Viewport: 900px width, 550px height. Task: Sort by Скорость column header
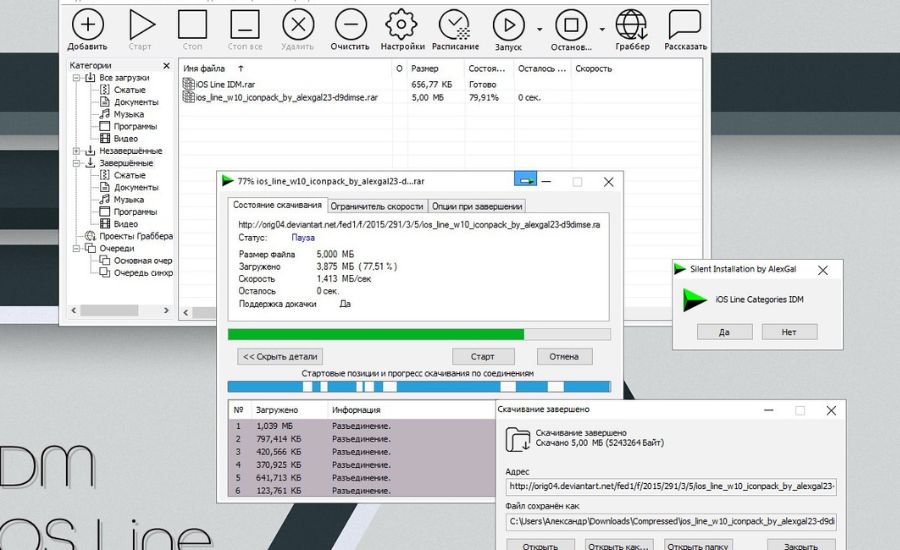pos(593,68)
